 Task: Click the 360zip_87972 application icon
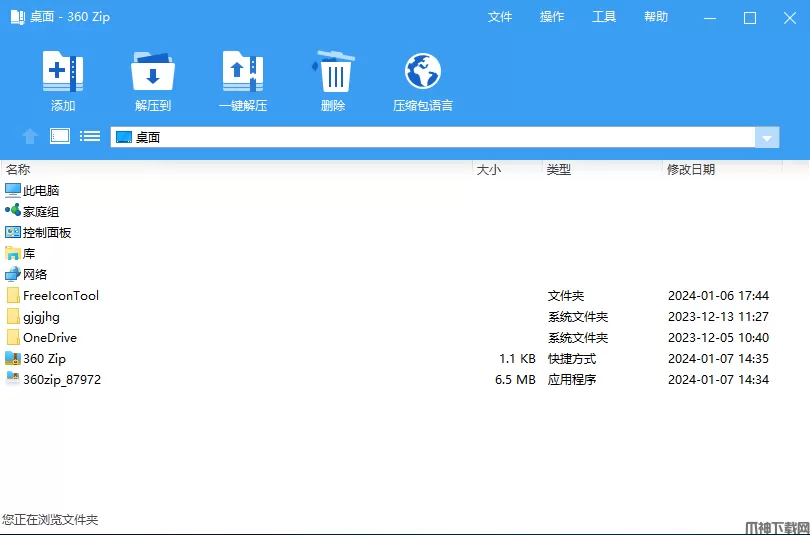tap(13, 379)
